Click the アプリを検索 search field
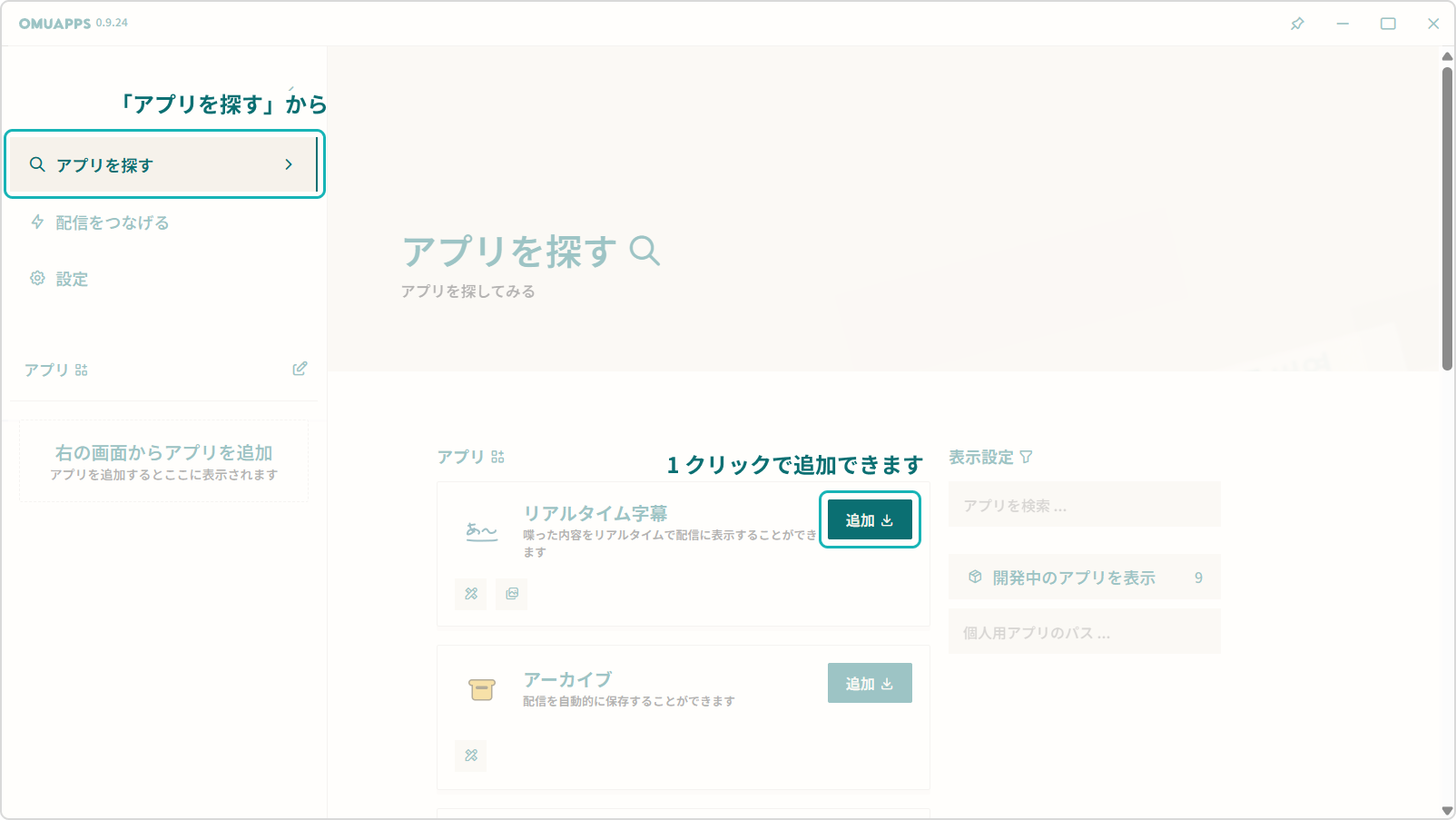Viewport: 1456px width, 820px height. coord(1084,504)
